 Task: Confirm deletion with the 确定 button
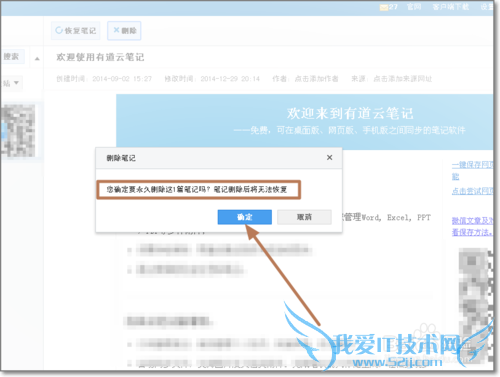pyautogui.click(x=245, y=217)
